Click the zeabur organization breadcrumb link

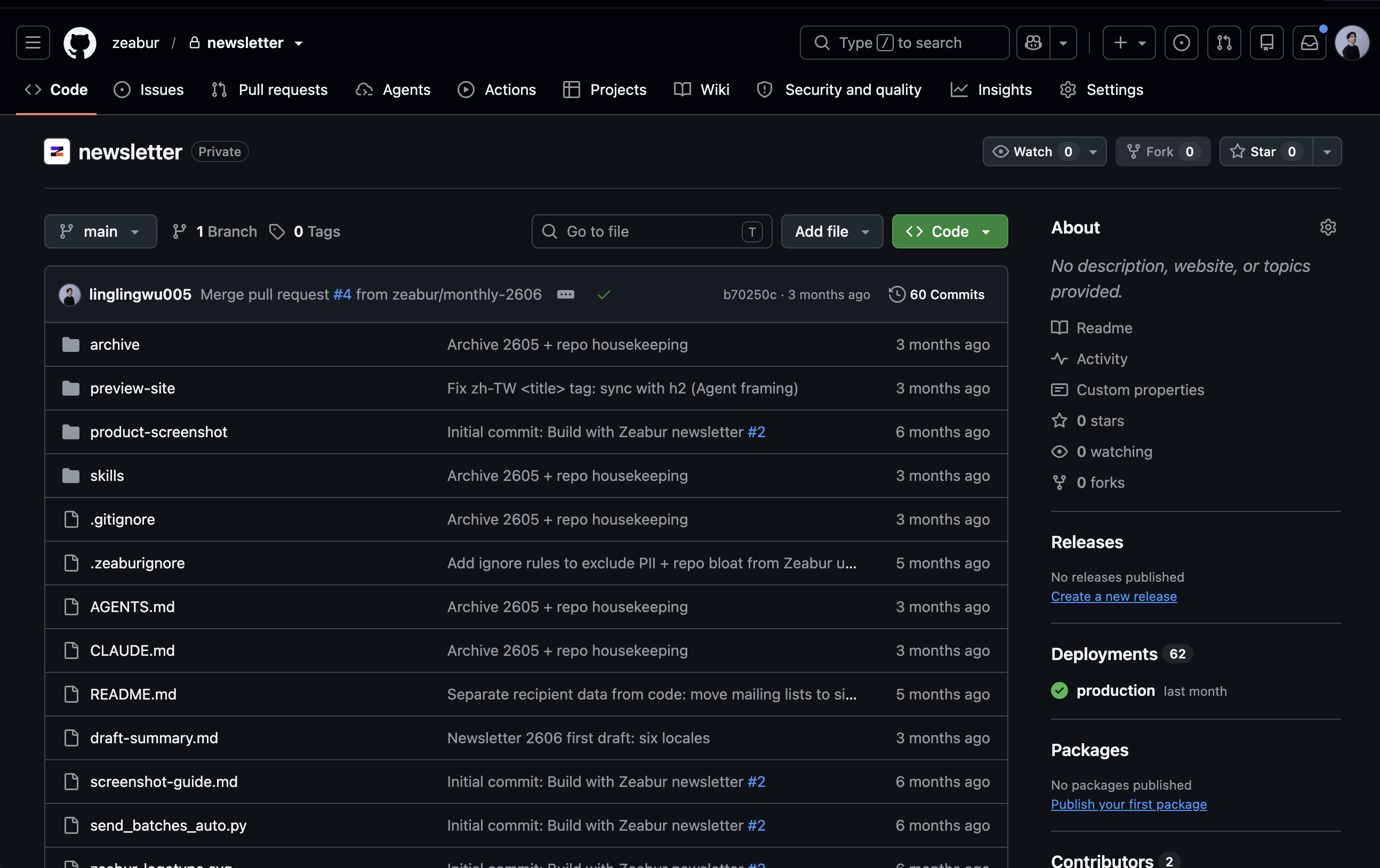(136, 43)
